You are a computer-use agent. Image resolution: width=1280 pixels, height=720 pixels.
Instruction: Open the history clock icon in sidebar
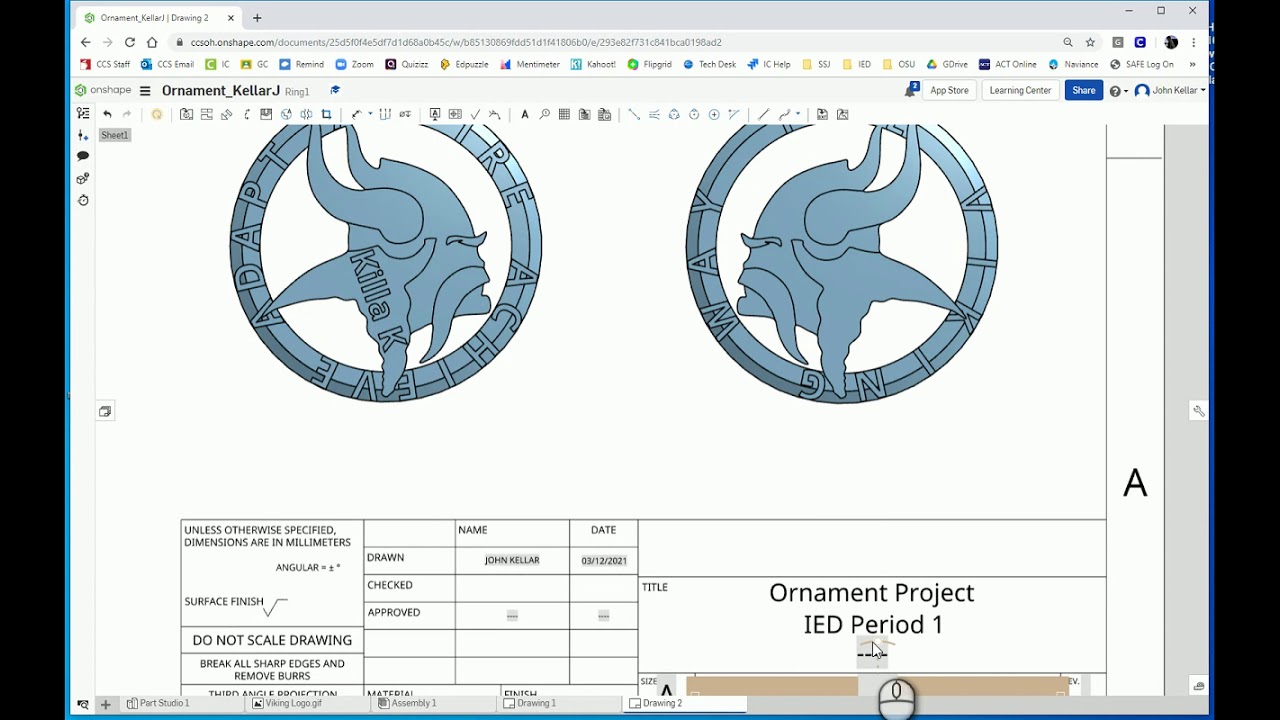click(83, 200)
